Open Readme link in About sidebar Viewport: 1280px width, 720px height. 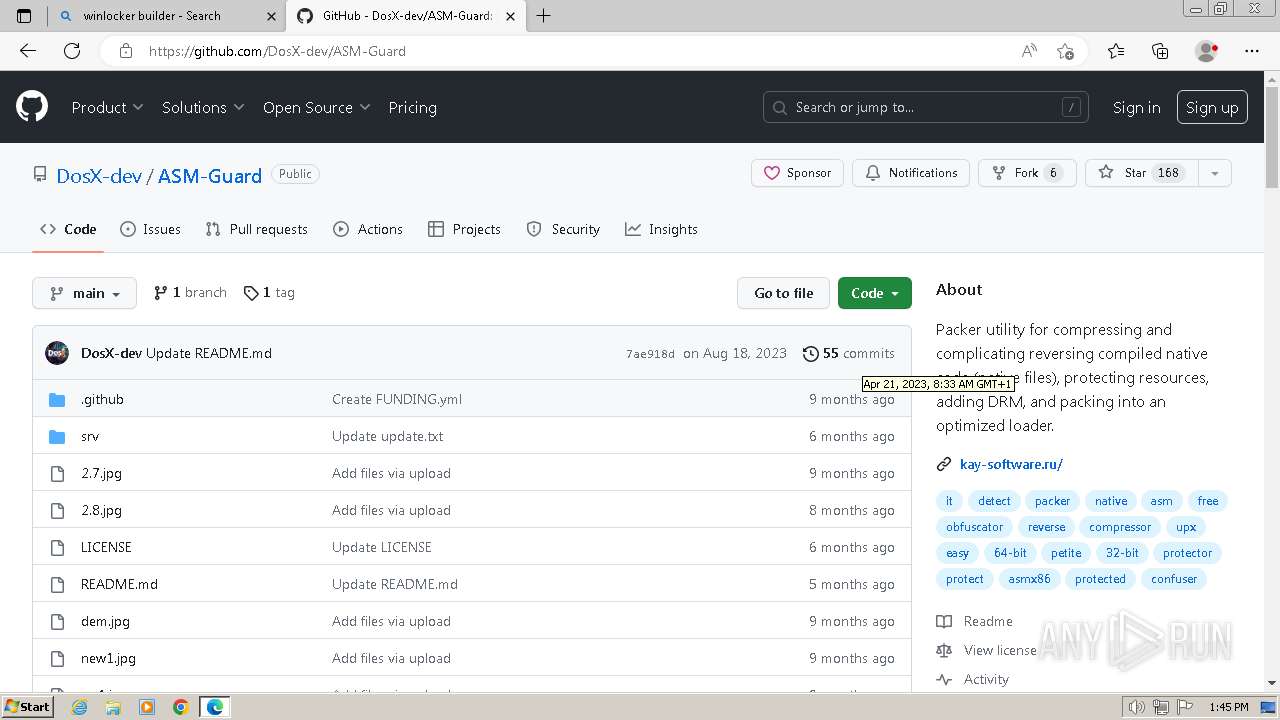975,621
